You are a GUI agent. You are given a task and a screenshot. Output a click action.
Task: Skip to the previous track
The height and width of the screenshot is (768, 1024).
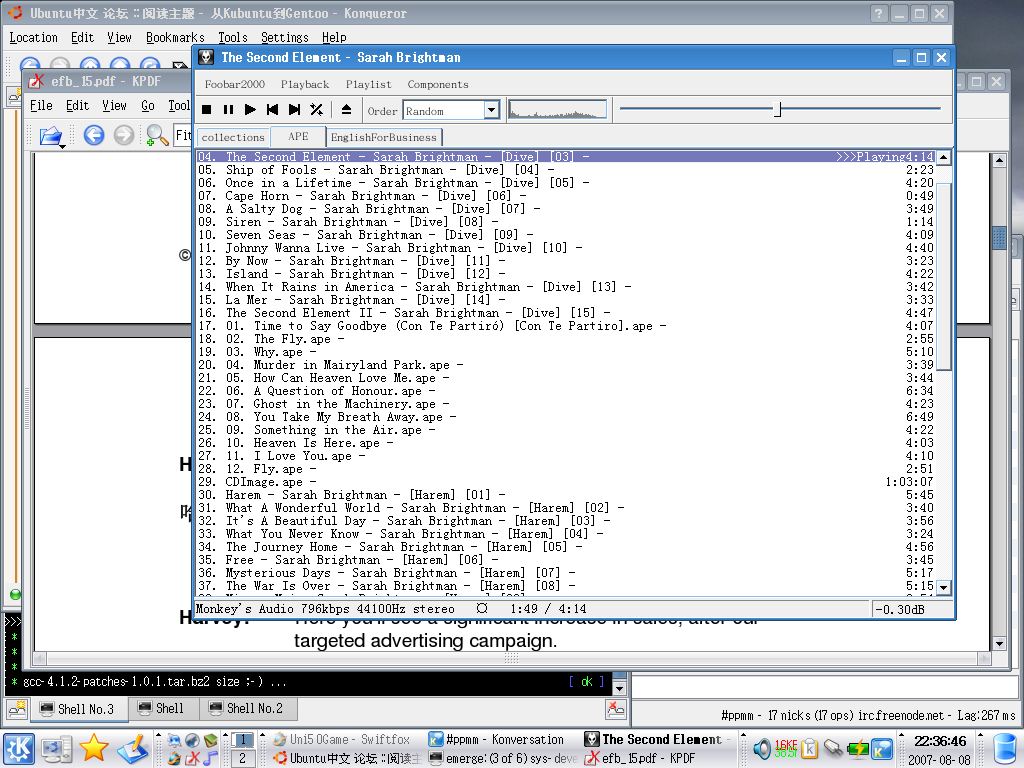272,110
